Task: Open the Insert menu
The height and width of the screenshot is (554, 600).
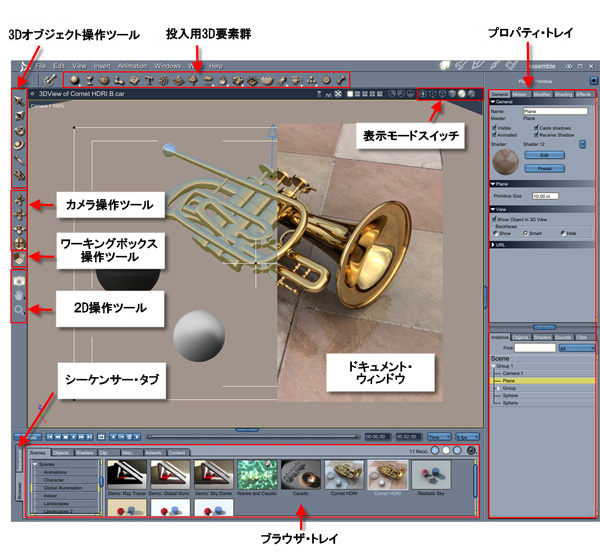Action: [102, 66]
